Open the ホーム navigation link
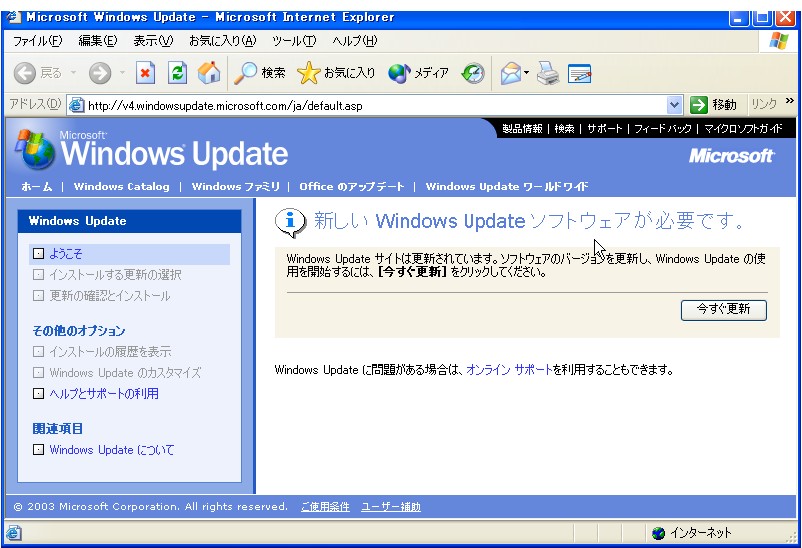Image resolution: width=802 pixels, height=548 pixels. (x=37, y=187)
